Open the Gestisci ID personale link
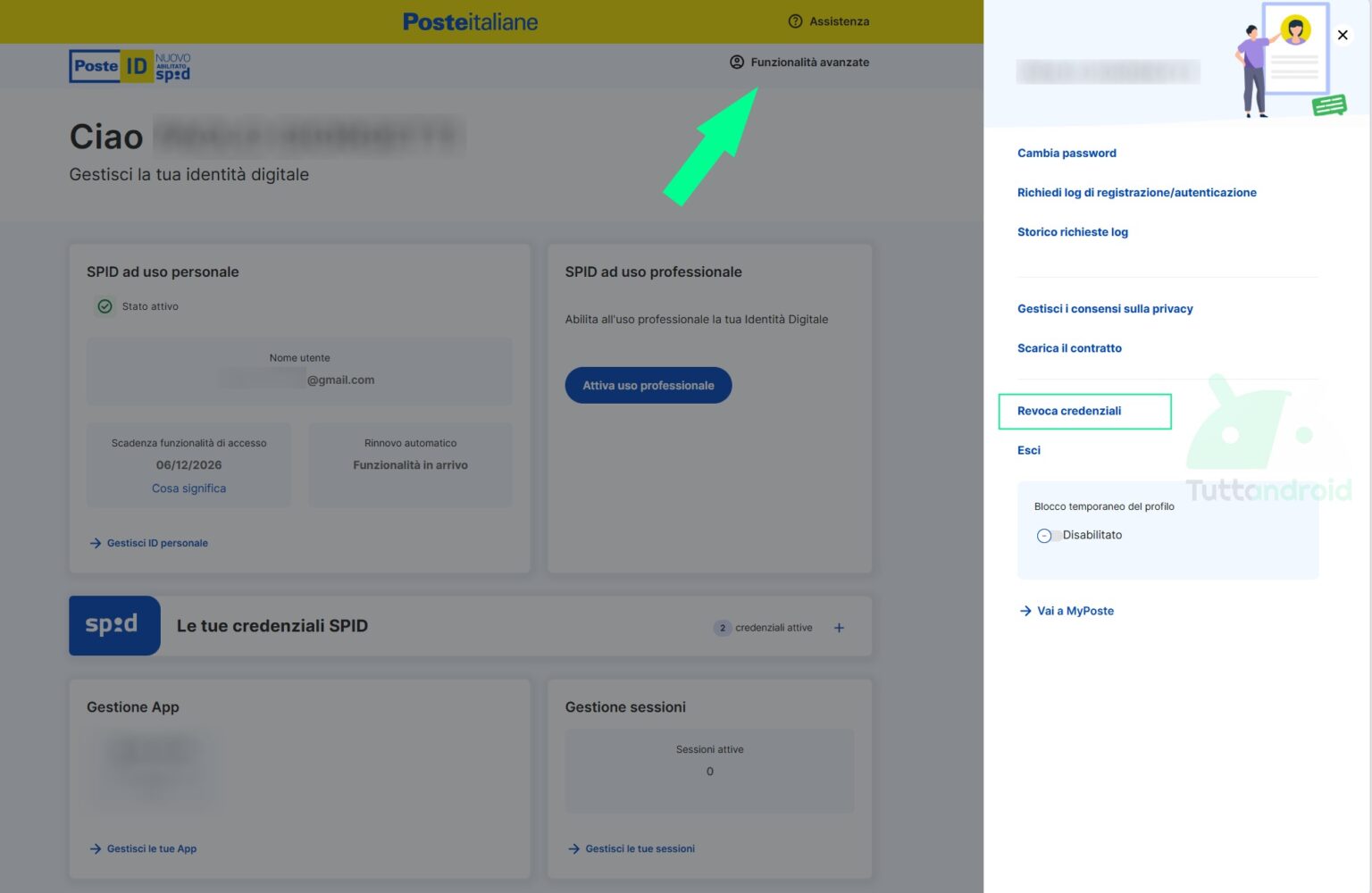Screen dimensions: 1372x893 pos(157,543)
